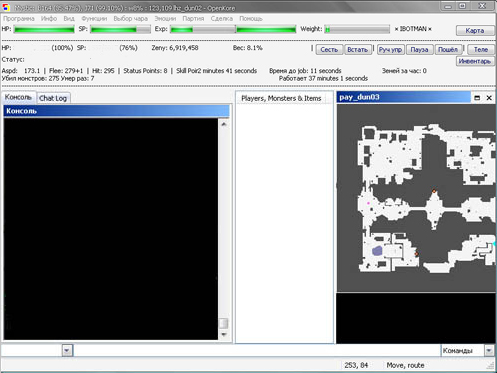Close the pay_dun03 map panel
Viewport: 497px width, 373px height.
pos(489,98)
